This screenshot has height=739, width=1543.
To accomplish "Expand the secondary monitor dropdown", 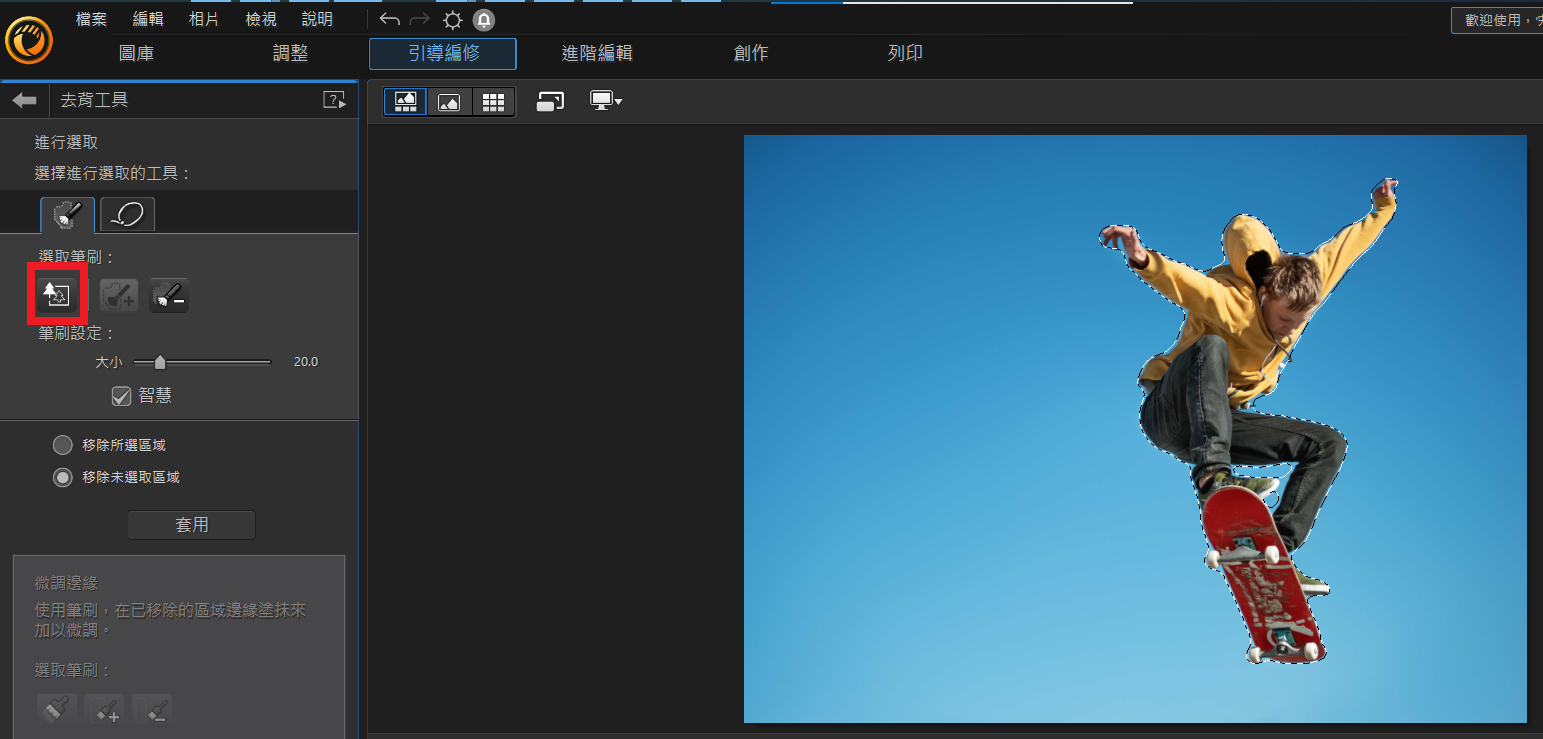I will click(x=607, y=101).
